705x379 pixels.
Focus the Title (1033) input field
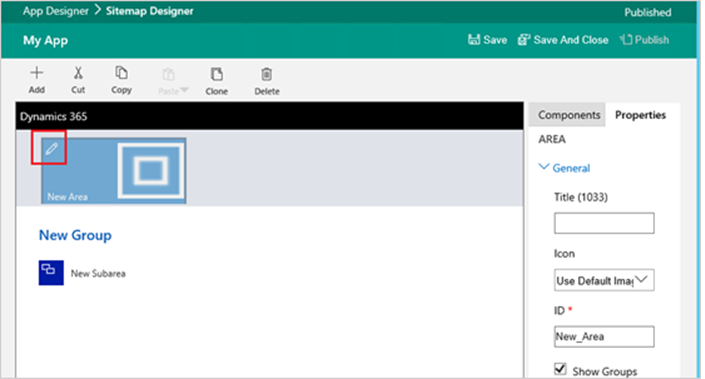(x=604, y=223)
